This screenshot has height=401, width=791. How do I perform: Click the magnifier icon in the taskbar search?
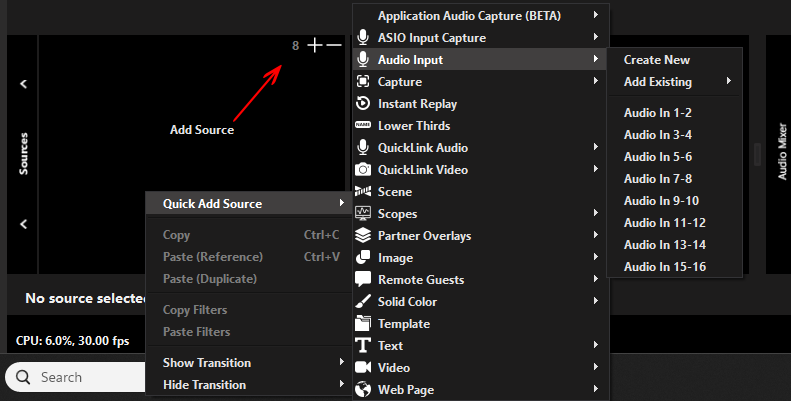[23, 377]
